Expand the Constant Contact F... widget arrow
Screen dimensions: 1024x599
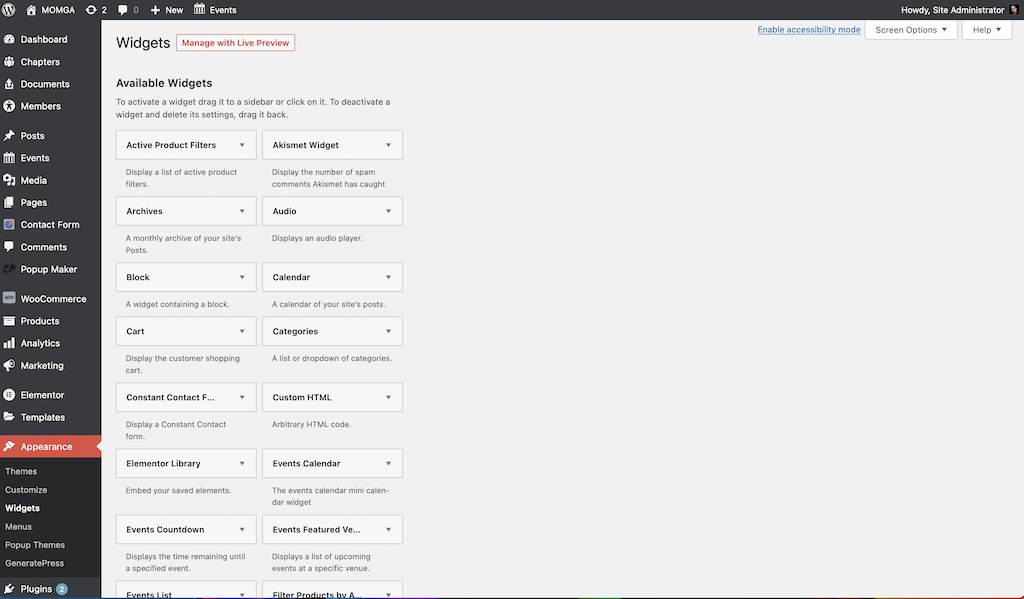pyautogui.click(x=242, y=397)
